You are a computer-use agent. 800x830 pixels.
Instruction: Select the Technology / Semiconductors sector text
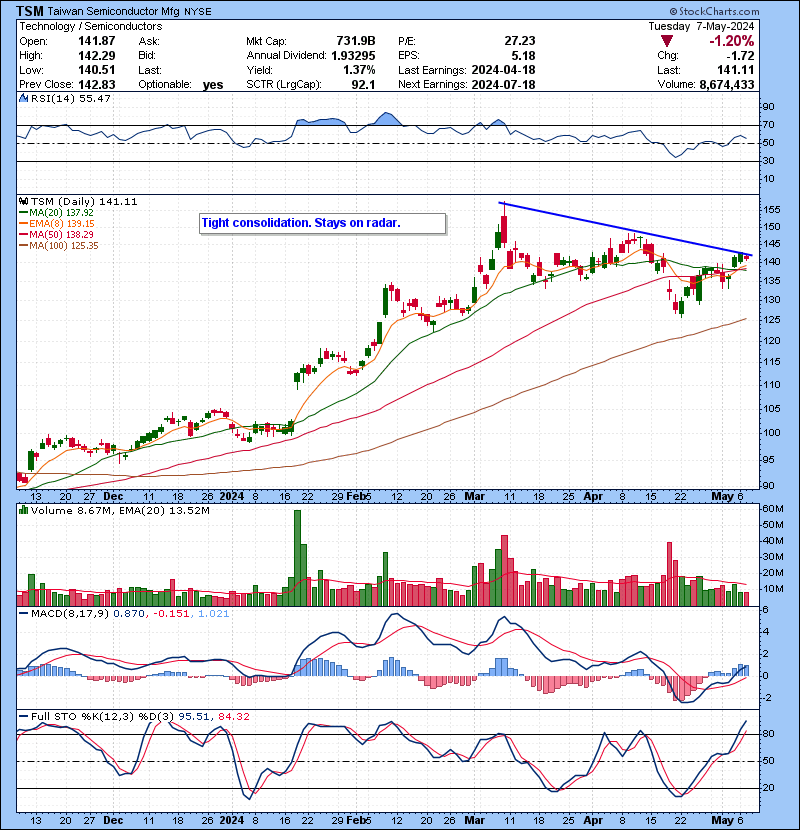click(x=91, y=26)
